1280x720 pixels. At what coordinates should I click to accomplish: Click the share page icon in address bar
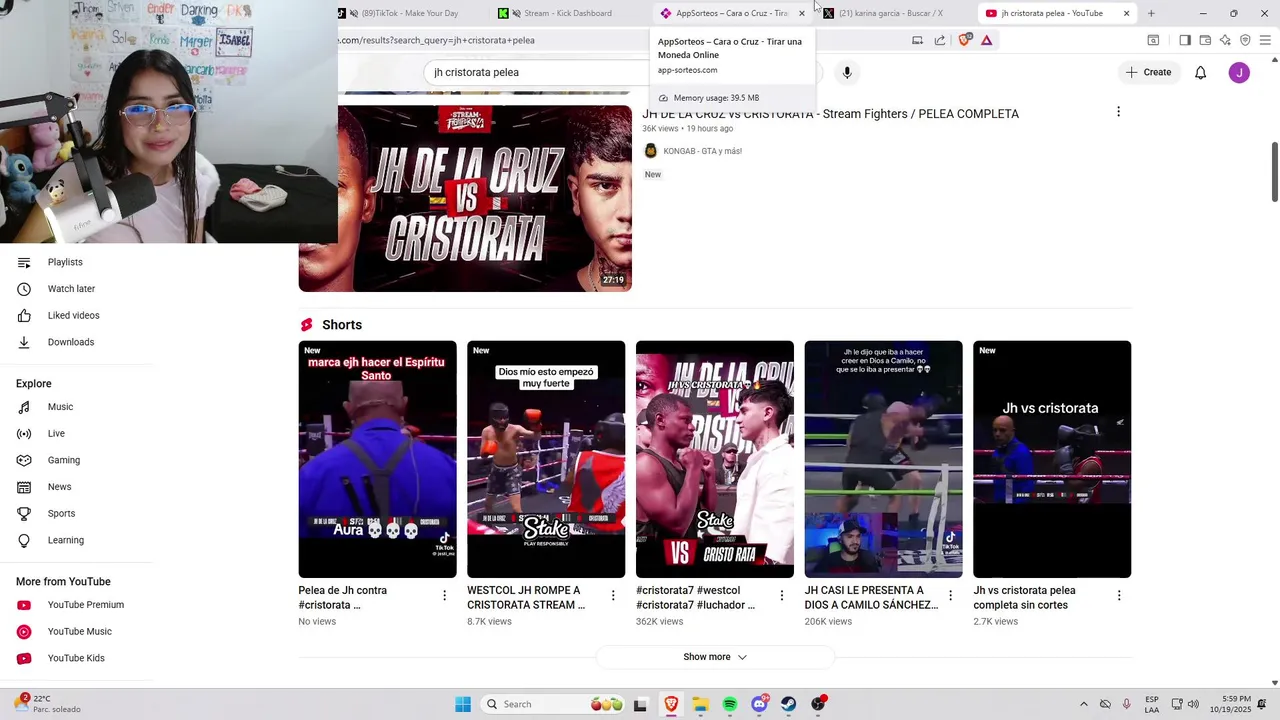click(x=940, y=40)
